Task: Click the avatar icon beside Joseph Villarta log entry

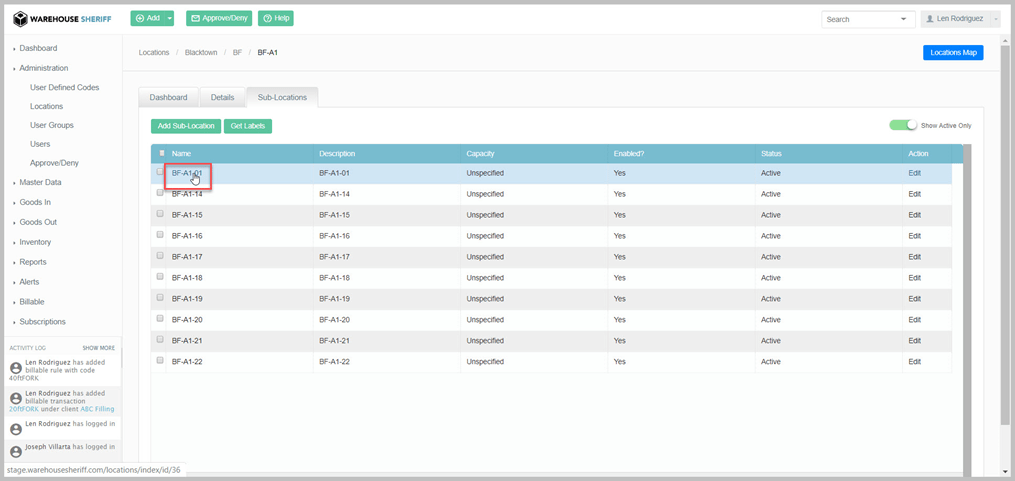Action: 15,450
